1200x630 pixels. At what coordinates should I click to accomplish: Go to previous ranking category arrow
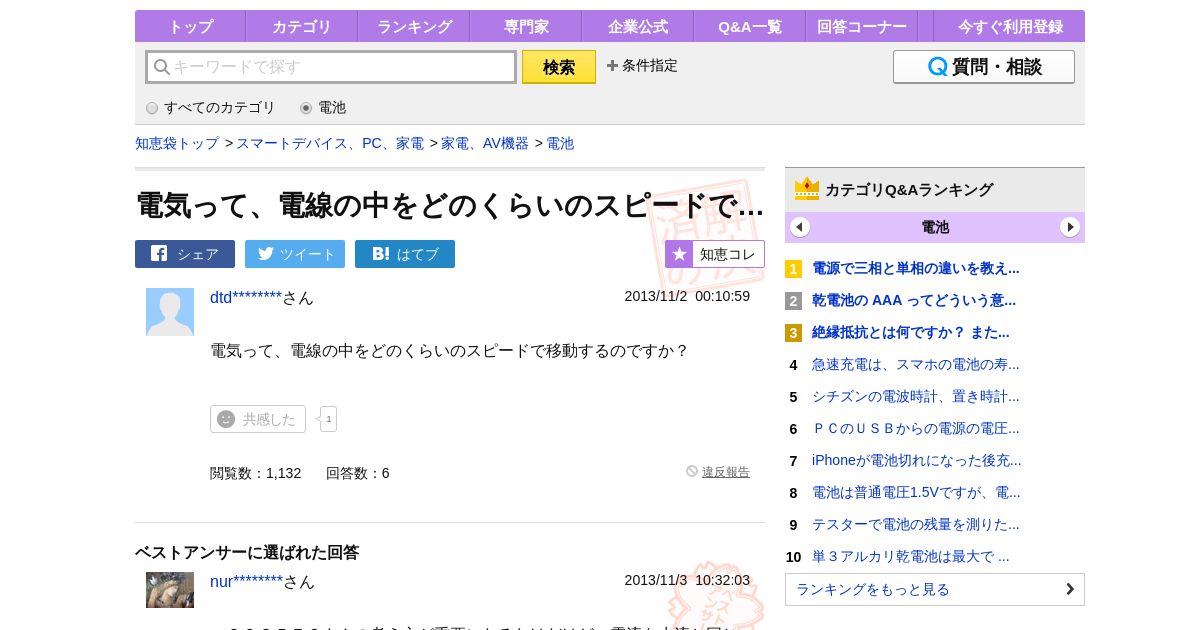pos(800,227)
